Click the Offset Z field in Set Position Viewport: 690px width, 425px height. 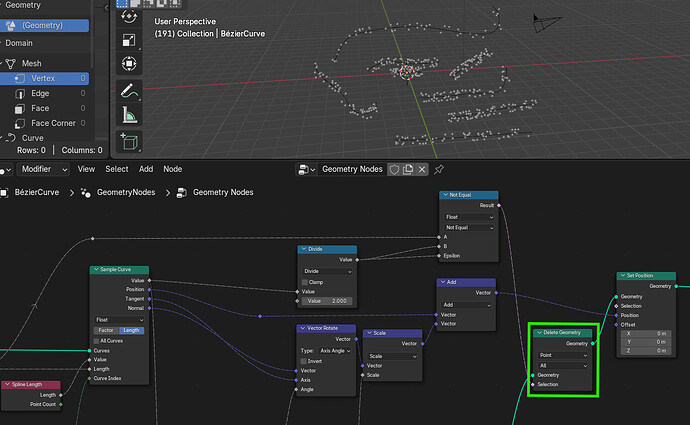[646, 351]
